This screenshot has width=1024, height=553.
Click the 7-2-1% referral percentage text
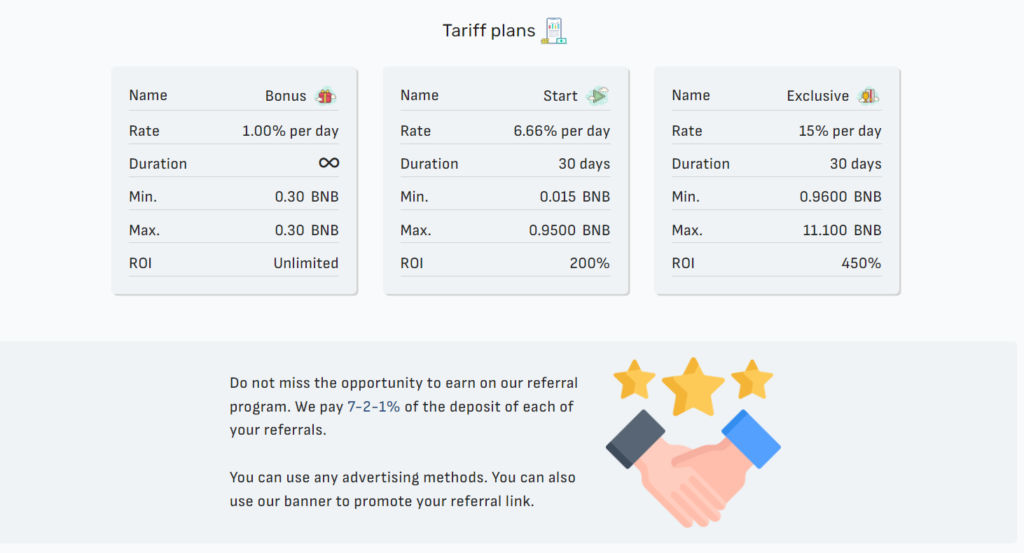(373, 406)
